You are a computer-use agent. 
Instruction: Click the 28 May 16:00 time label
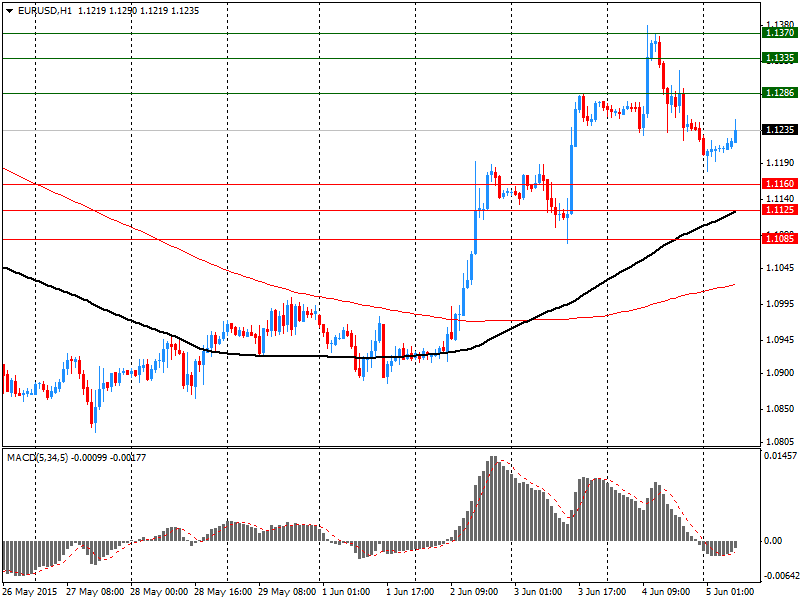pos(223,592)
